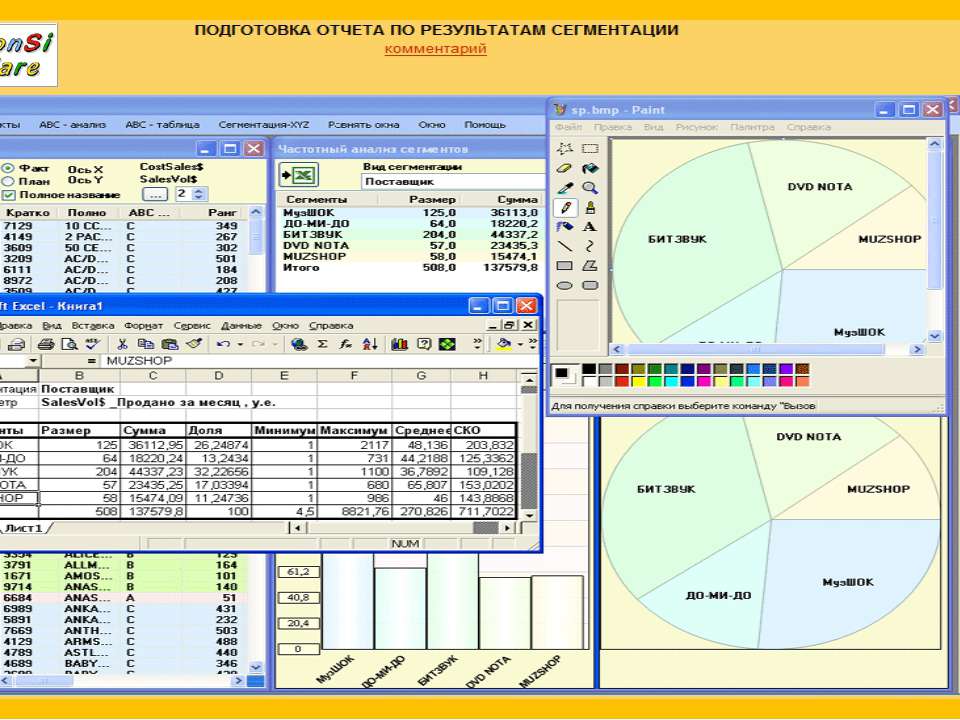960x720 pixels.
Task: Pick the straight Line tool in Paint
Action: [x=564, y=246]
